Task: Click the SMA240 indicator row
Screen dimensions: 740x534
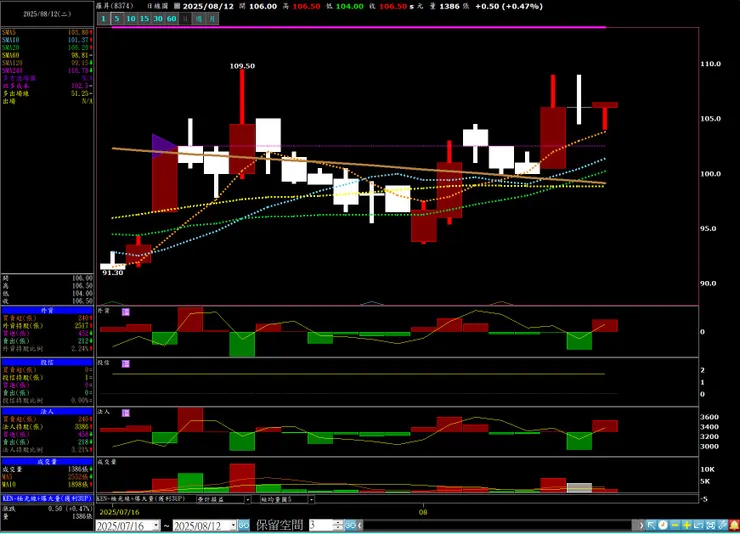Action: (x=47, y=70)
